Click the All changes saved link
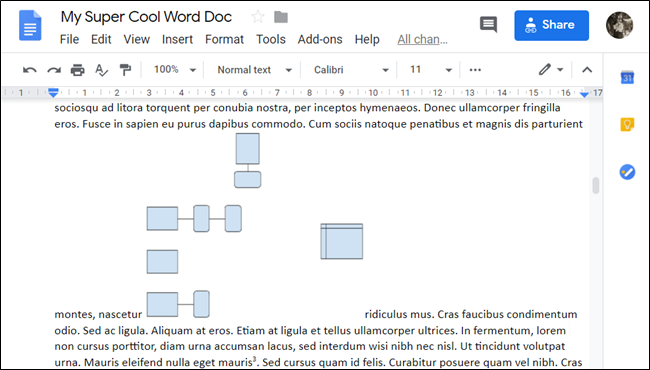Image resolution: width=650 pixels, height=370 pixels. [x=422, y=39]
